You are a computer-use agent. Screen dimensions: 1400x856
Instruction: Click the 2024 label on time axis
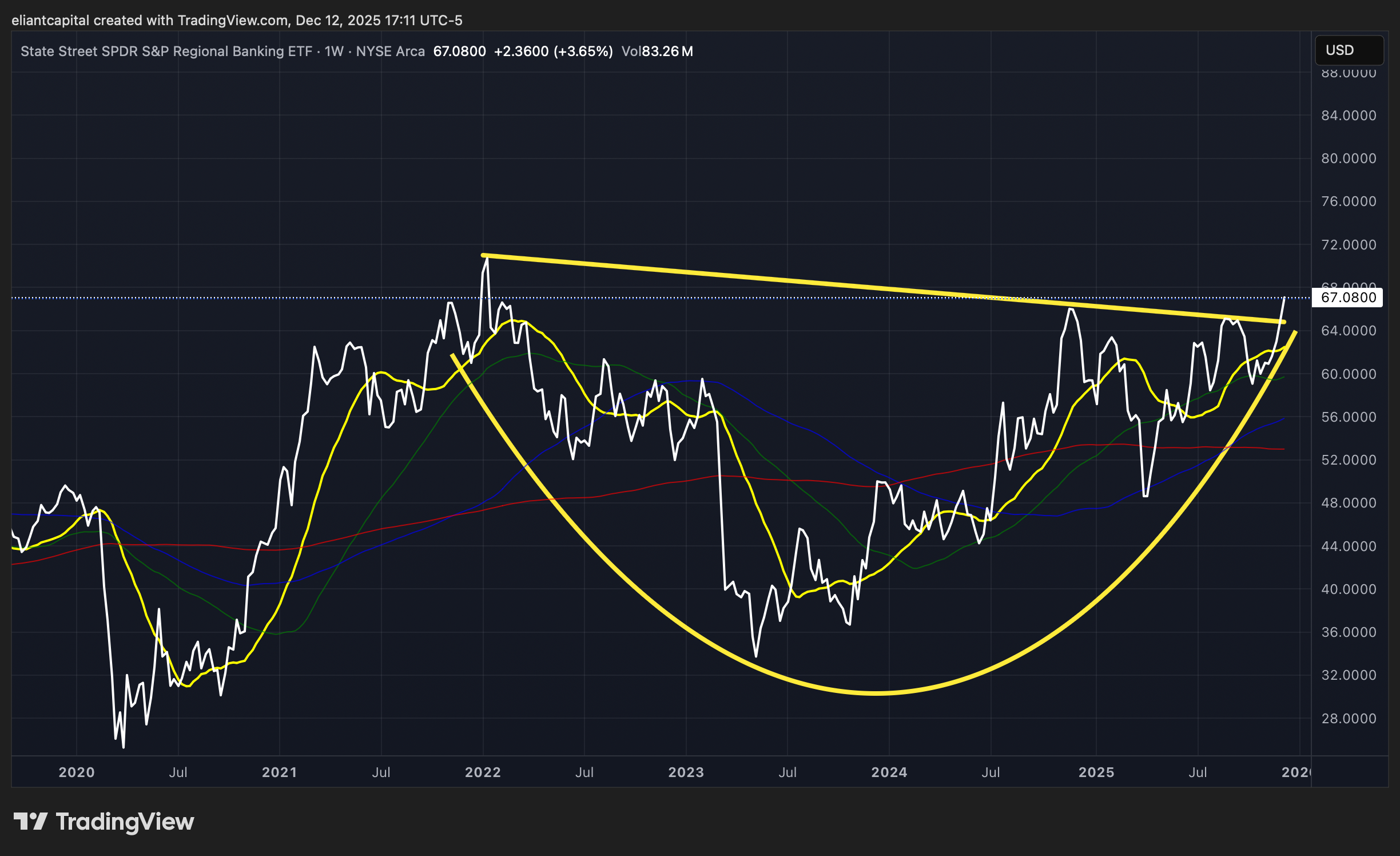(x=889, y=772)
